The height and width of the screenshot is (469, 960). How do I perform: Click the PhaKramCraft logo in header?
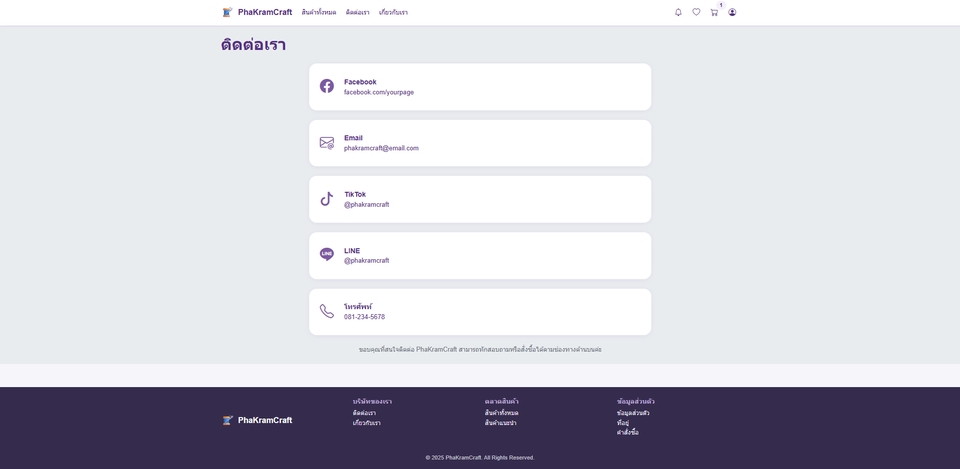(x=257, y=12)
